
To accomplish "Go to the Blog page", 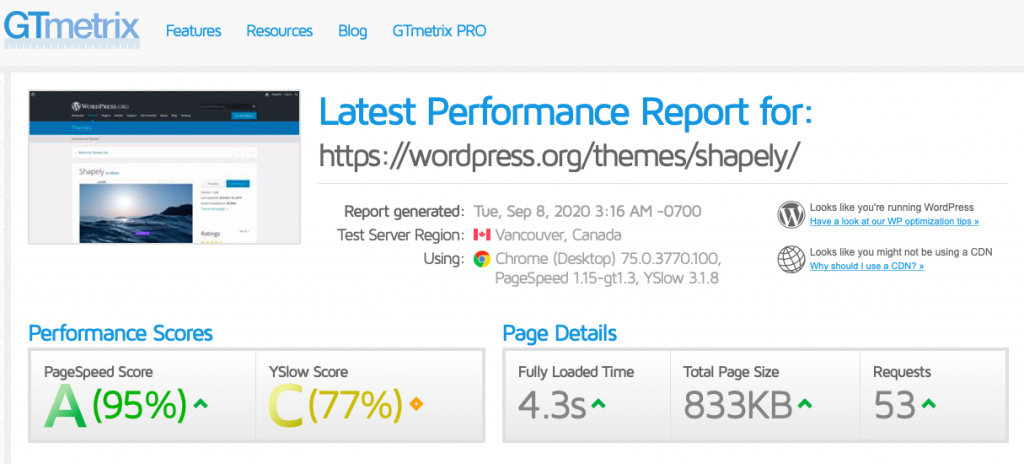I will click(x=353, y=31).
